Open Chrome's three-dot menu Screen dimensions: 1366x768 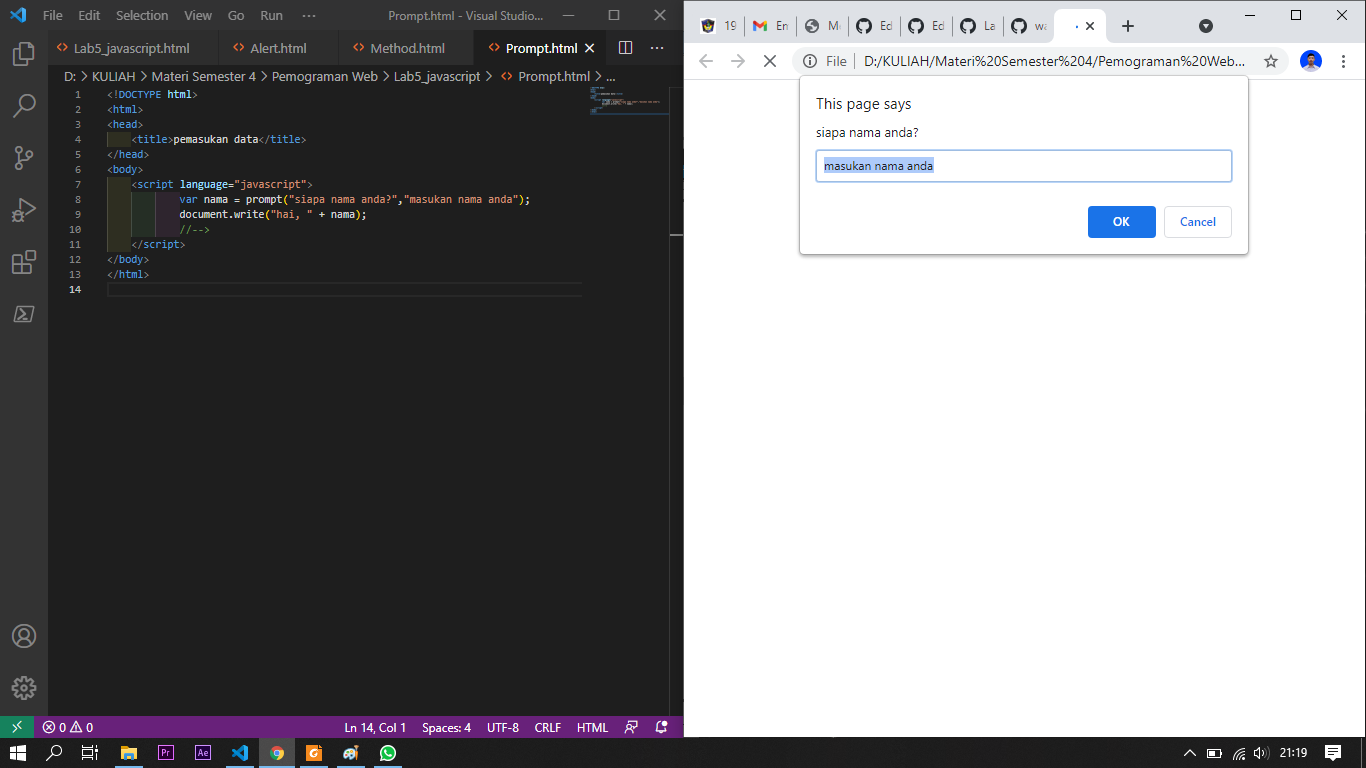pos(1343,61)
